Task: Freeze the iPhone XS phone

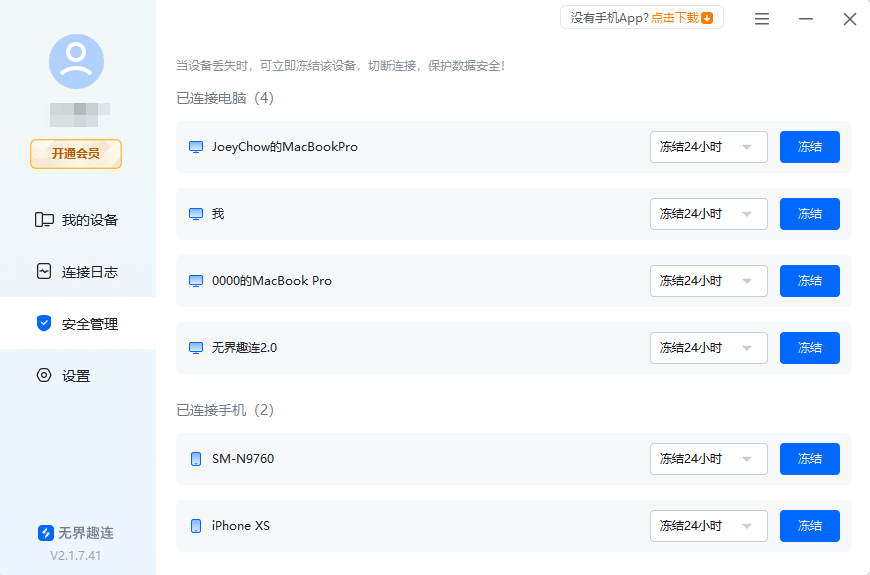Action: click(810, 526)
